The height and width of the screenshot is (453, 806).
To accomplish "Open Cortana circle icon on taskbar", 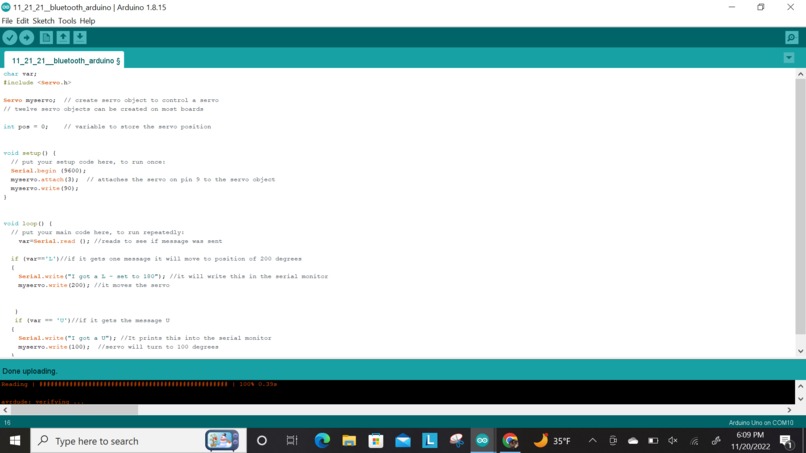I will [x=262, y=441].
